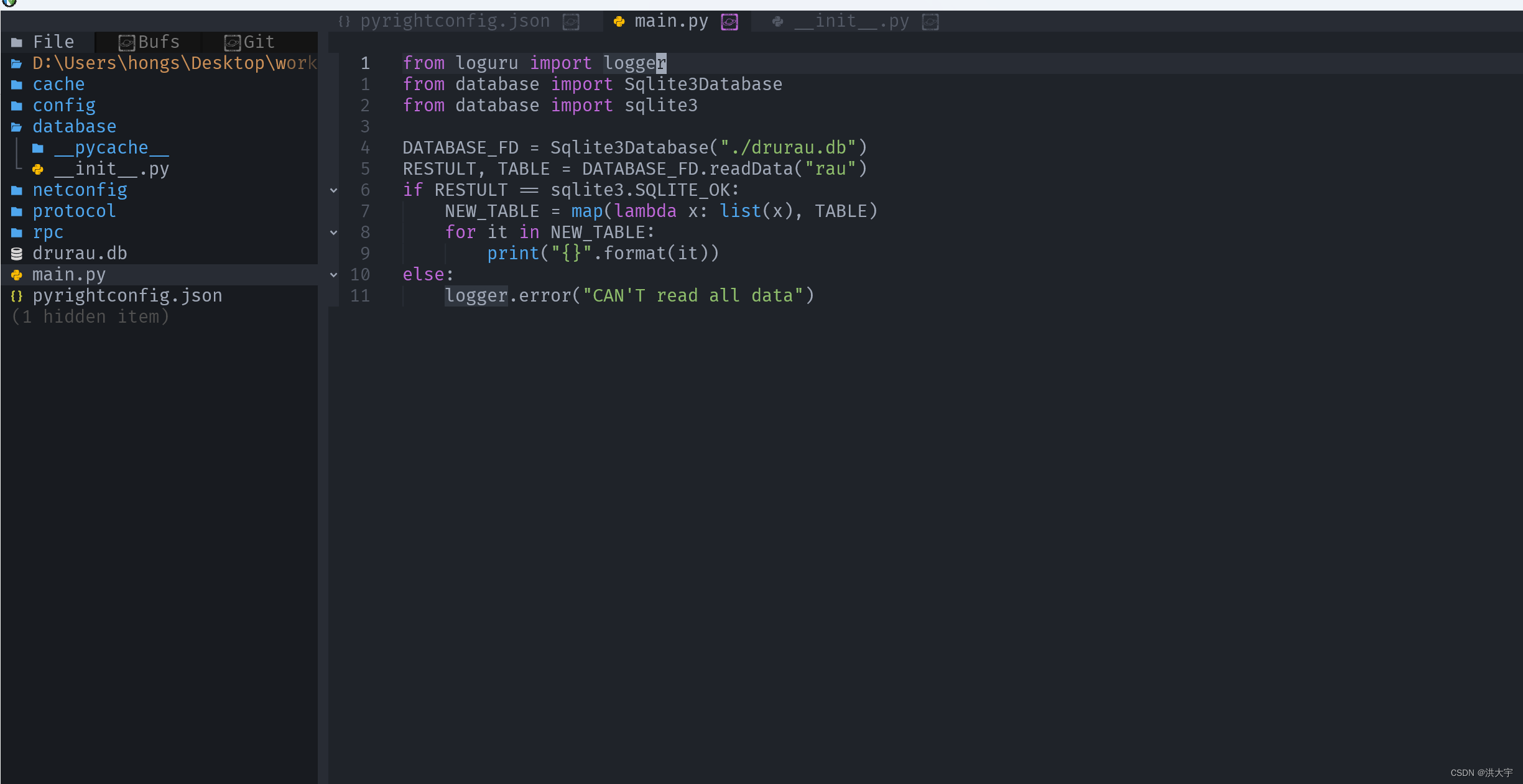The image size is (1523, 784).
Task: Click the 'print' call on line 9
Action: tap(513, 253)
